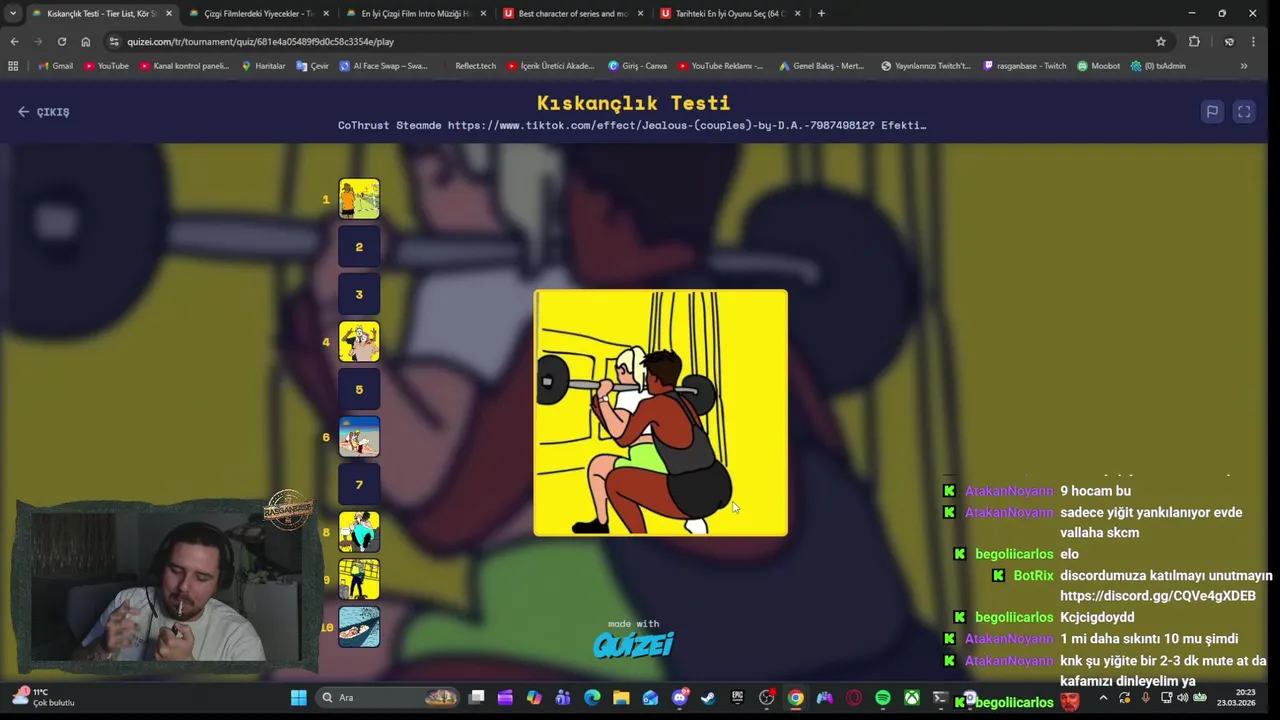Select the rank 10 boat thumbnail
The height and width of the screenshot is (720, 1280).
(x=359, y=627)
